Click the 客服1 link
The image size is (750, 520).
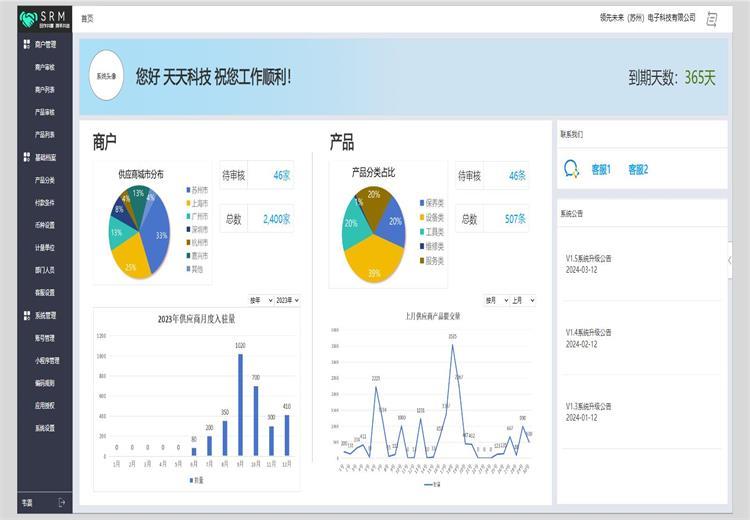click(601, 169)
